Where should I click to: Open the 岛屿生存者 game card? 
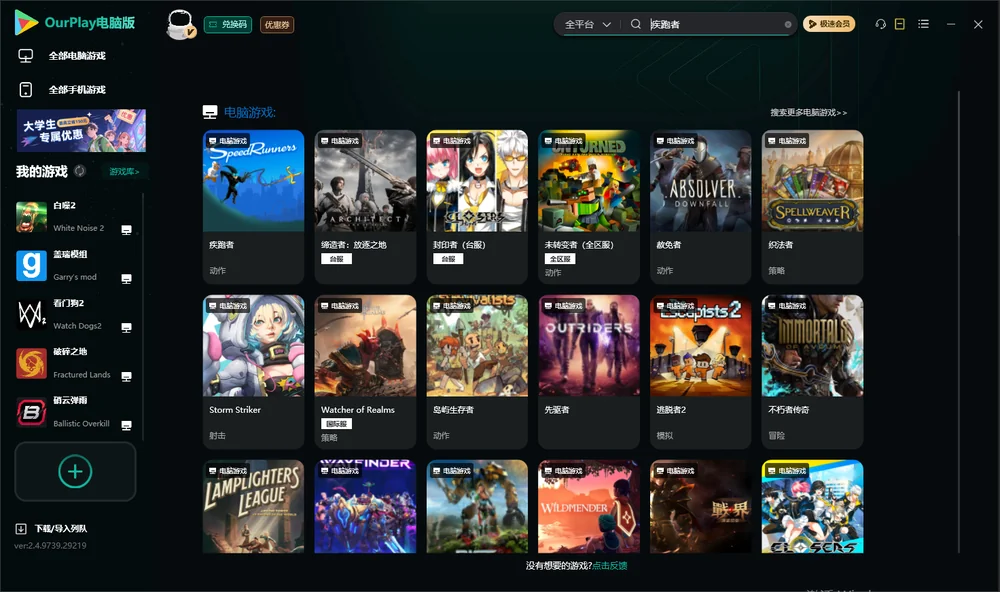tap(477, 372)
